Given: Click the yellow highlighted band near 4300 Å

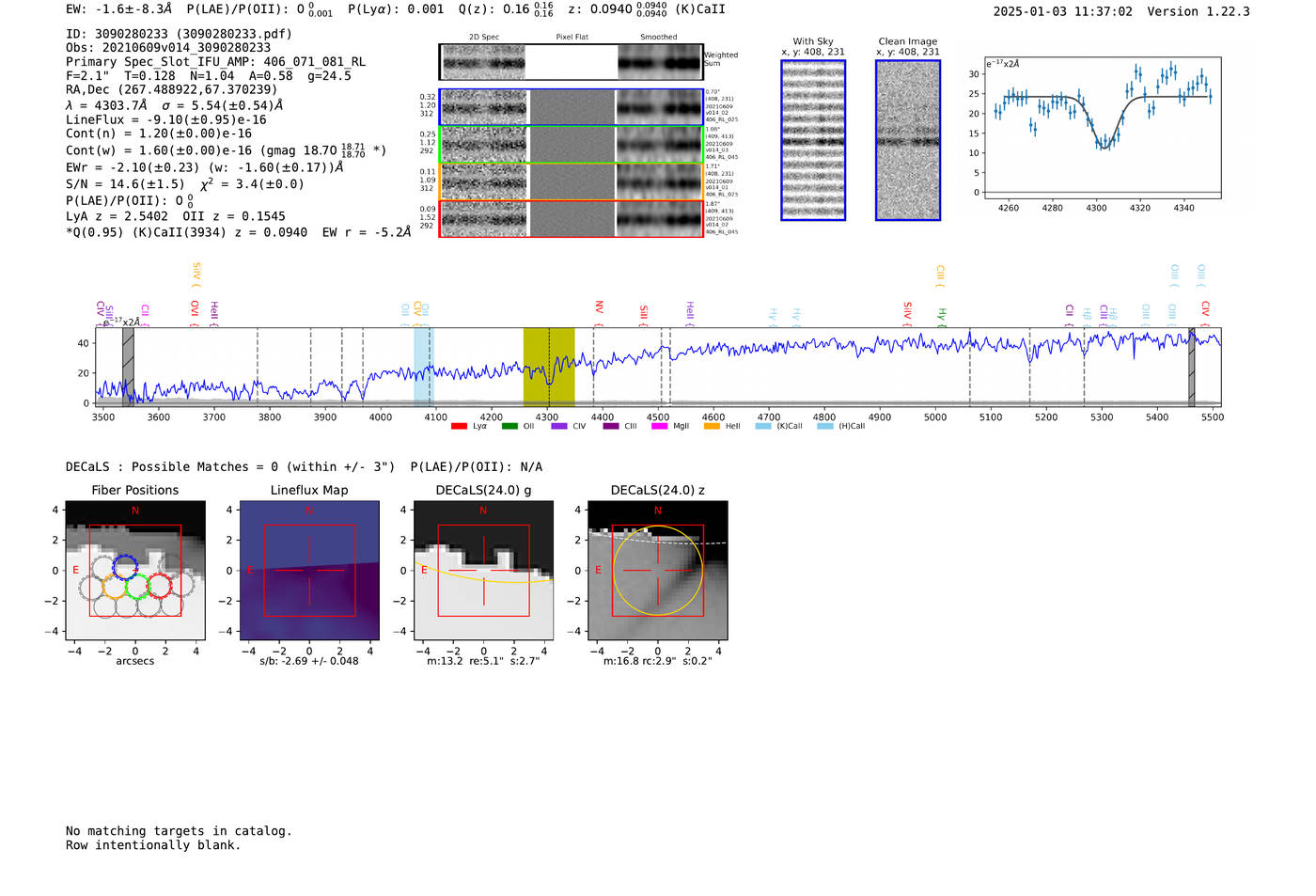Looking at the screenshot, I should 549,367.
